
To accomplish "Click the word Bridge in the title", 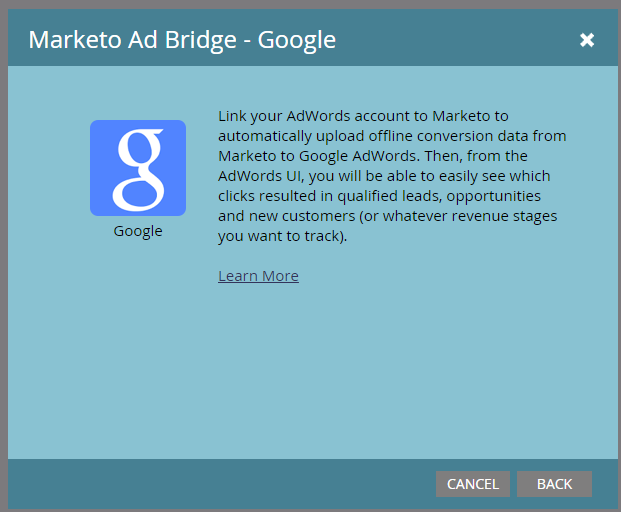I will pyautogui.click(x=200, y=40).
